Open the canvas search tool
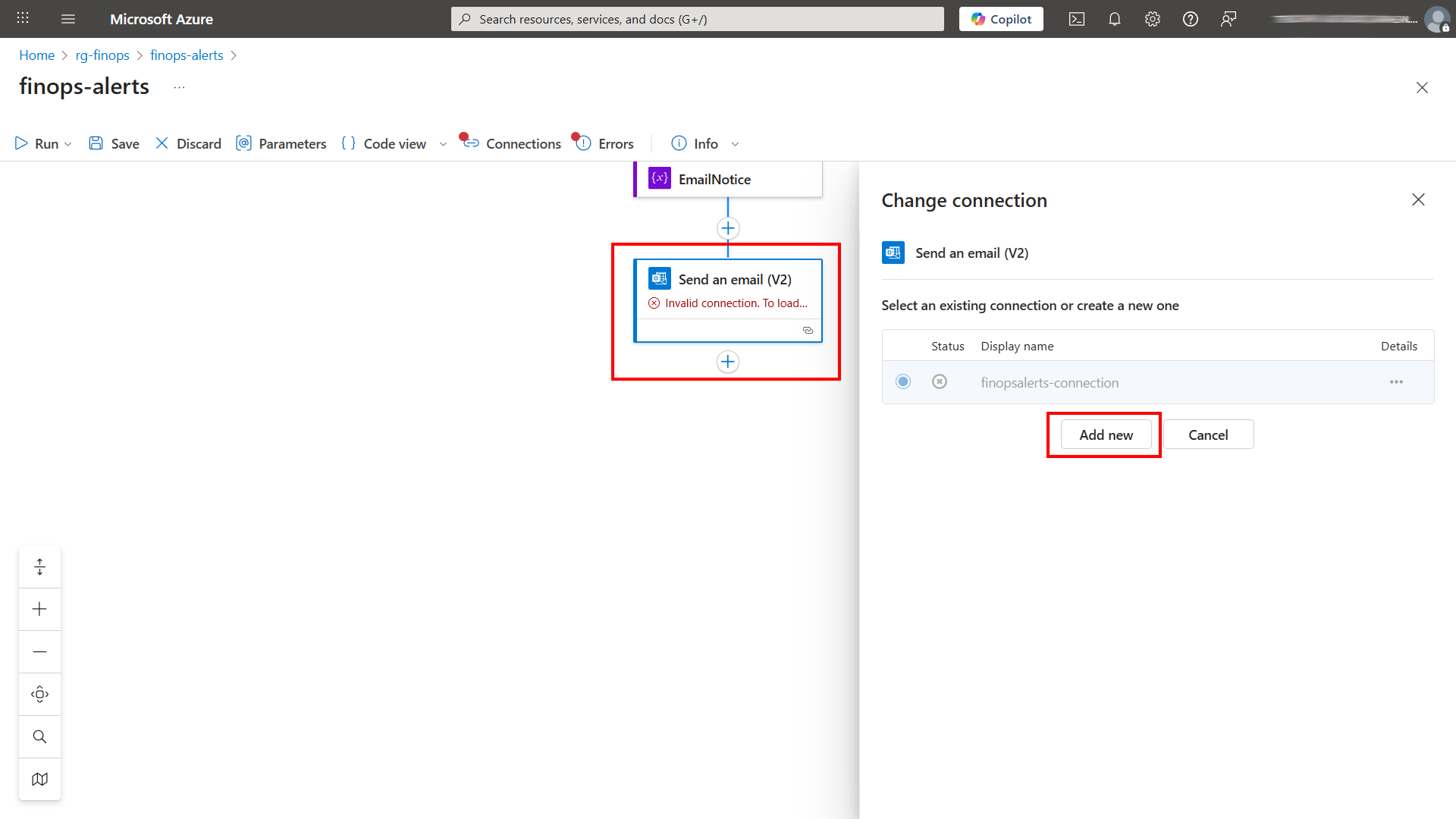This screenshot has height=819, width=1456. (x=39, y=736)
